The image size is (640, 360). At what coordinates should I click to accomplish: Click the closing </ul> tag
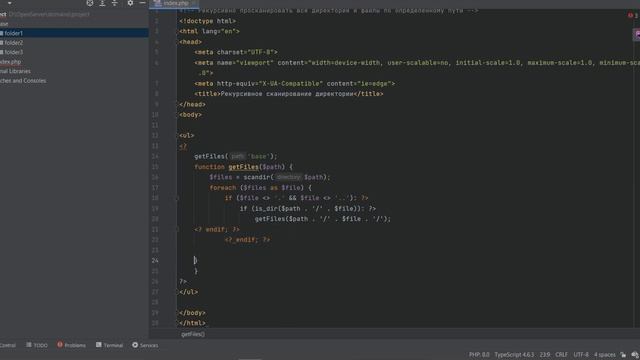pyautogui.click(x=189, y=292)
